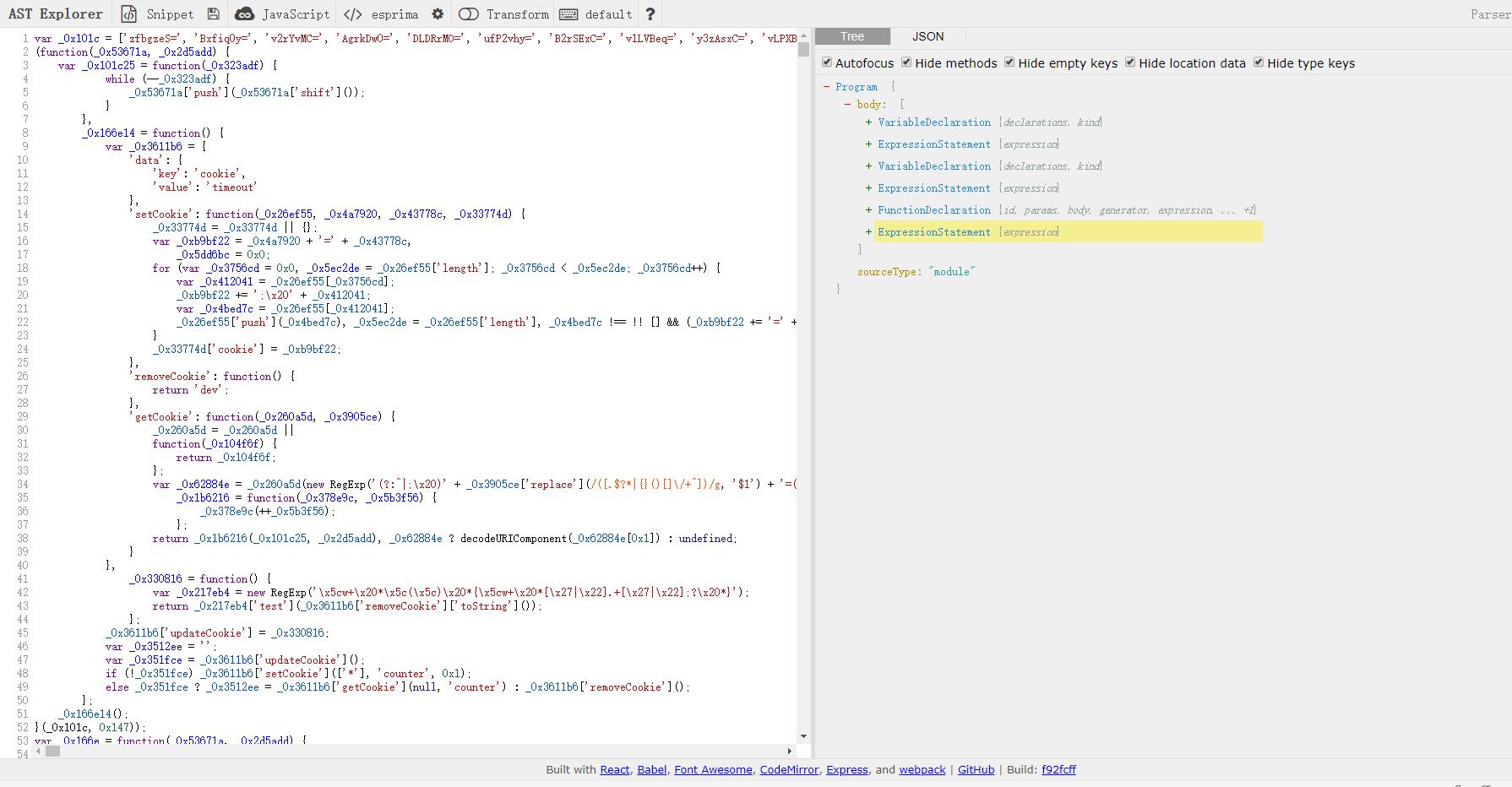Click the Parser label in the toolbar

(x=1490, y=14)
